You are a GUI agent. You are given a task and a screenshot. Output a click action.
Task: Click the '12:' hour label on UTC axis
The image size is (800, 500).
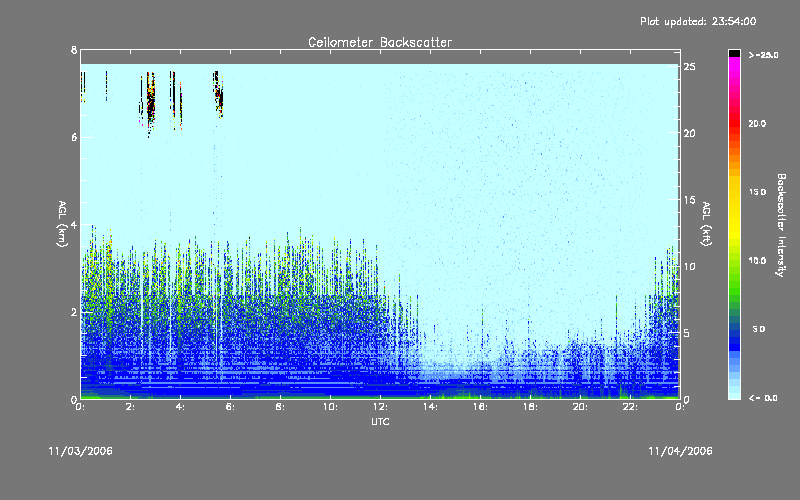(380, 407)
